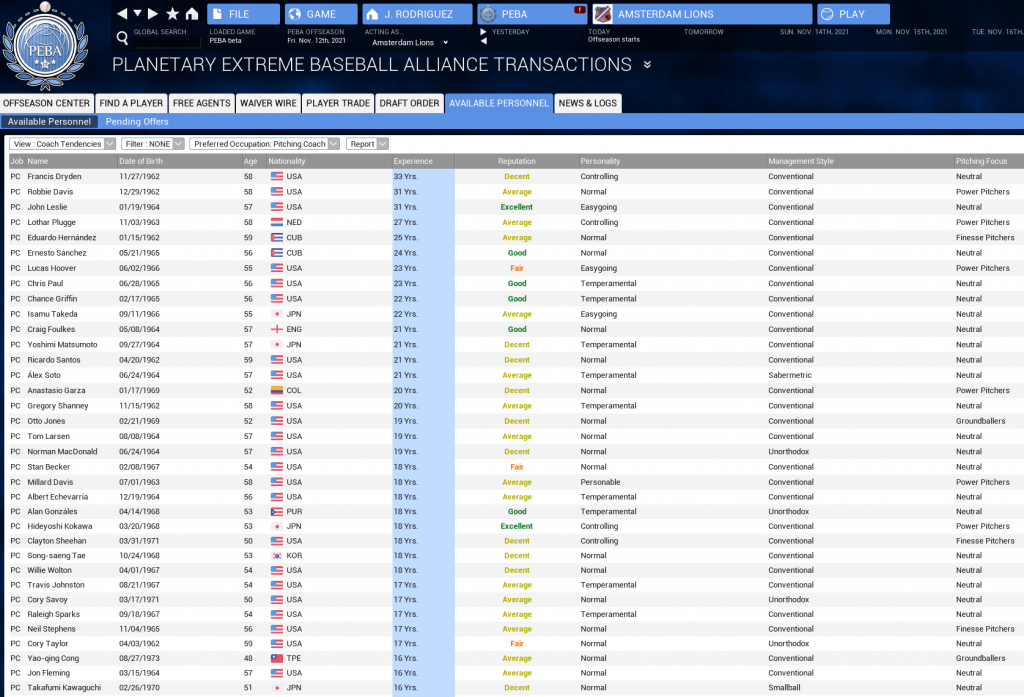Switch to the DRAFT ORDER tab
The height and width of the screenshot is (697, 1024).
[x=409, y=103]
